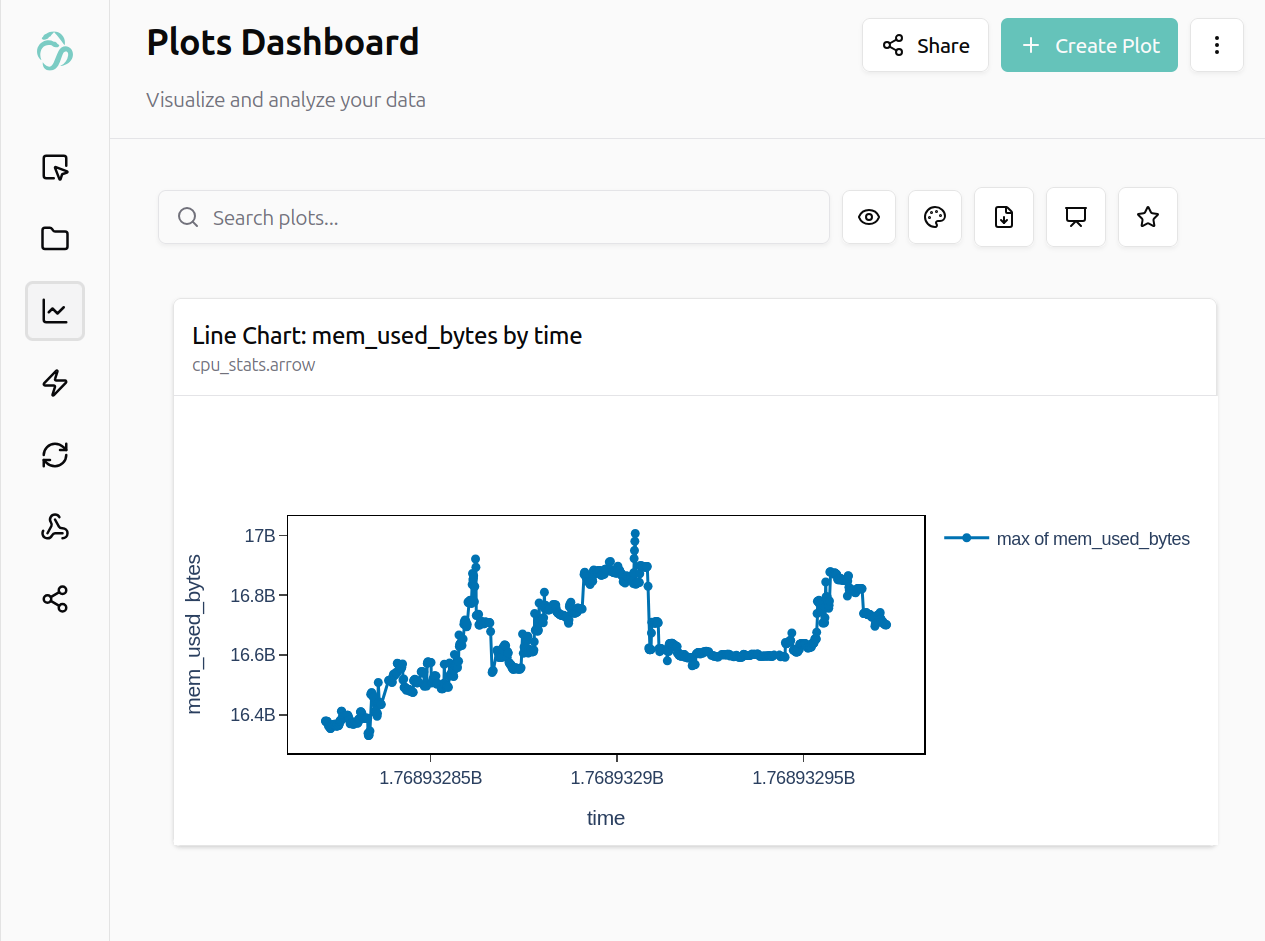
Task: Open the folder icon in sidebar
Action: coord(55,239)
